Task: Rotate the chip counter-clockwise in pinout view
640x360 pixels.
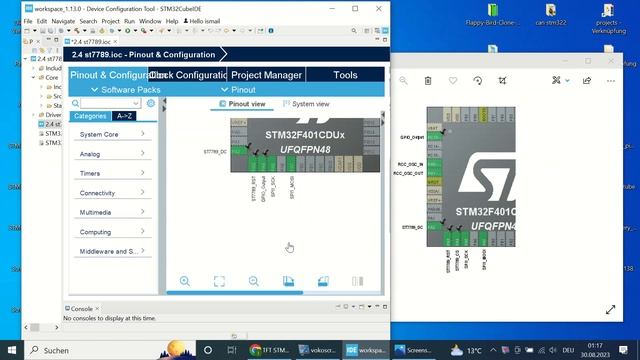Action: (x=323, y=281)
